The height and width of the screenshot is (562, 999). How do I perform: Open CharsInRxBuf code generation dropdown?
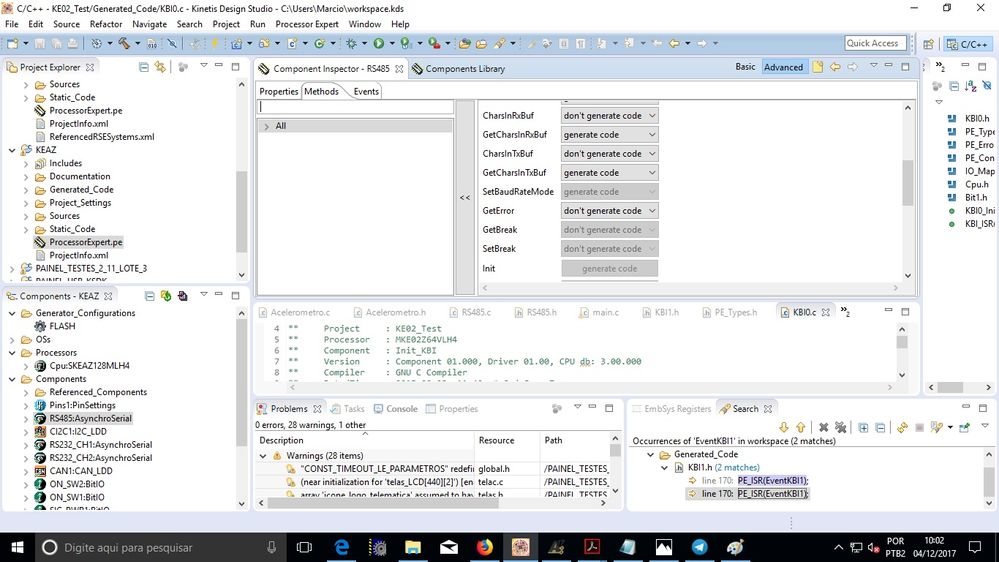point(609,116)
